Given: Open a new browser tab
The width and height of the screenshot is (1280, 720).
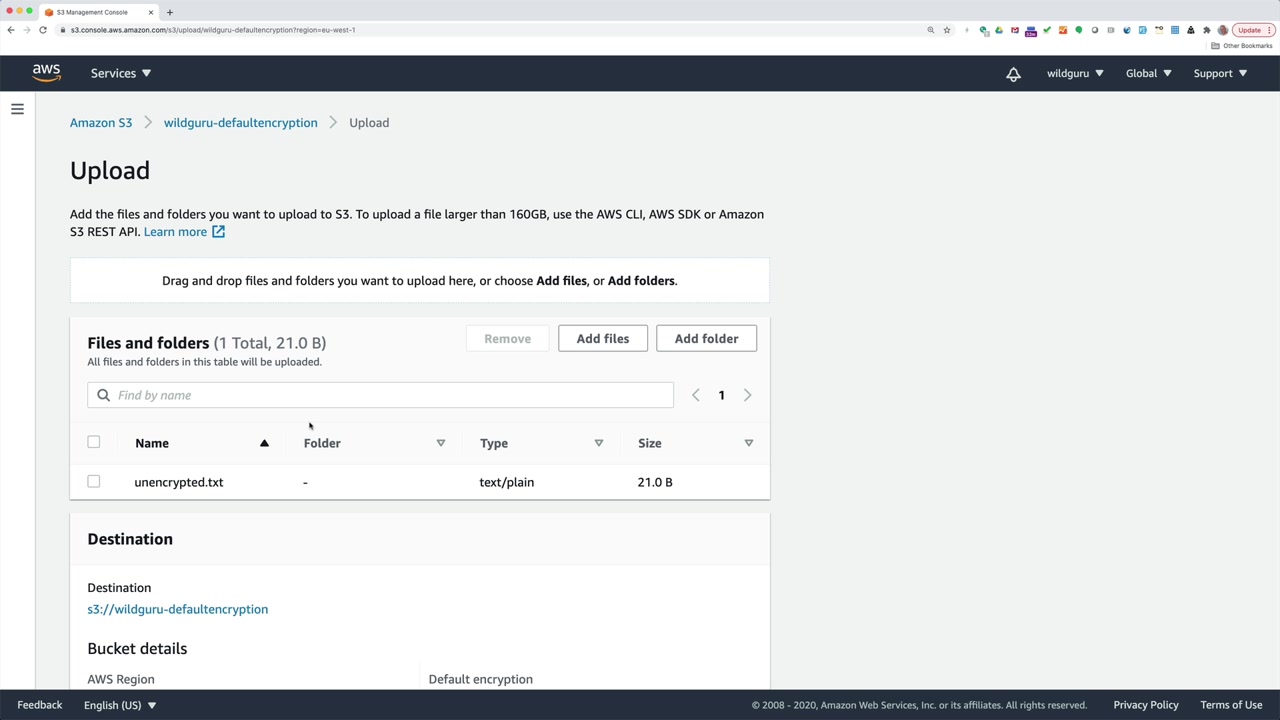Looking at the screenshot, I should [x=170, y=12].
